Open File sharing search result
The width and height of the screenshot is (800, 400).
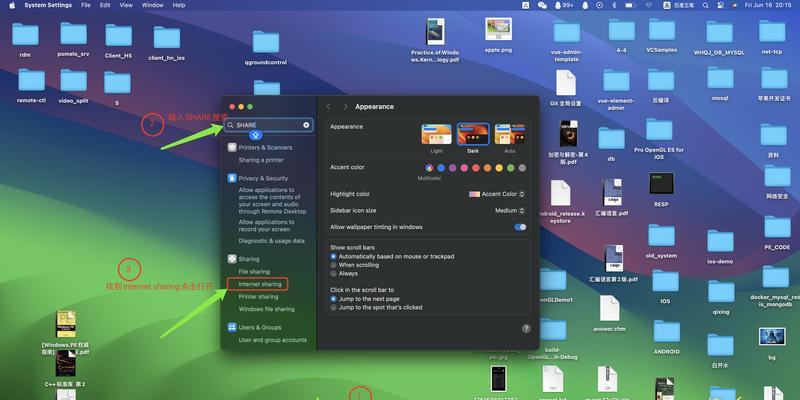(254, 271)
